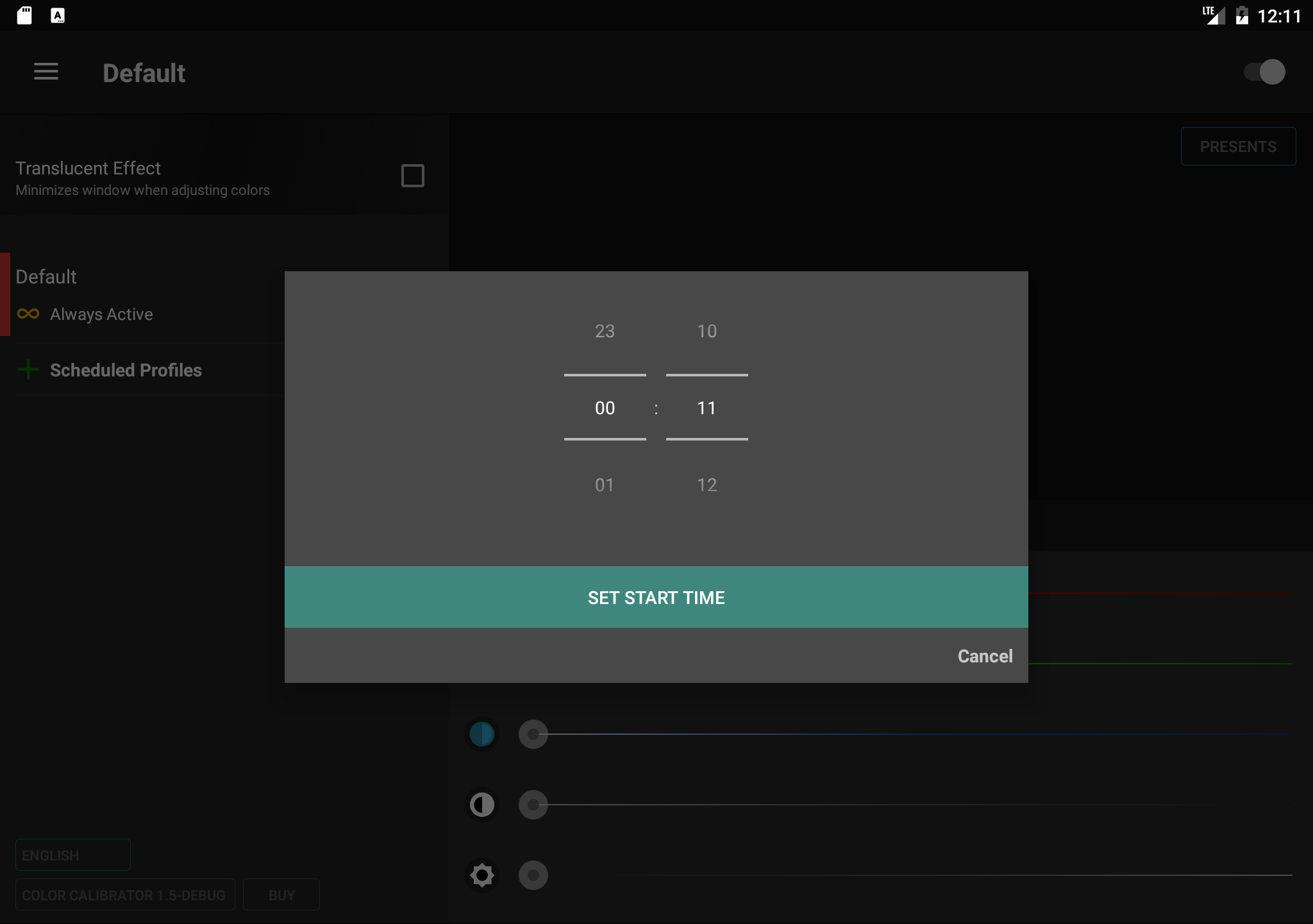Click the contrast half-circle icon
The image size is (1313, 924).
click(481, 805)
